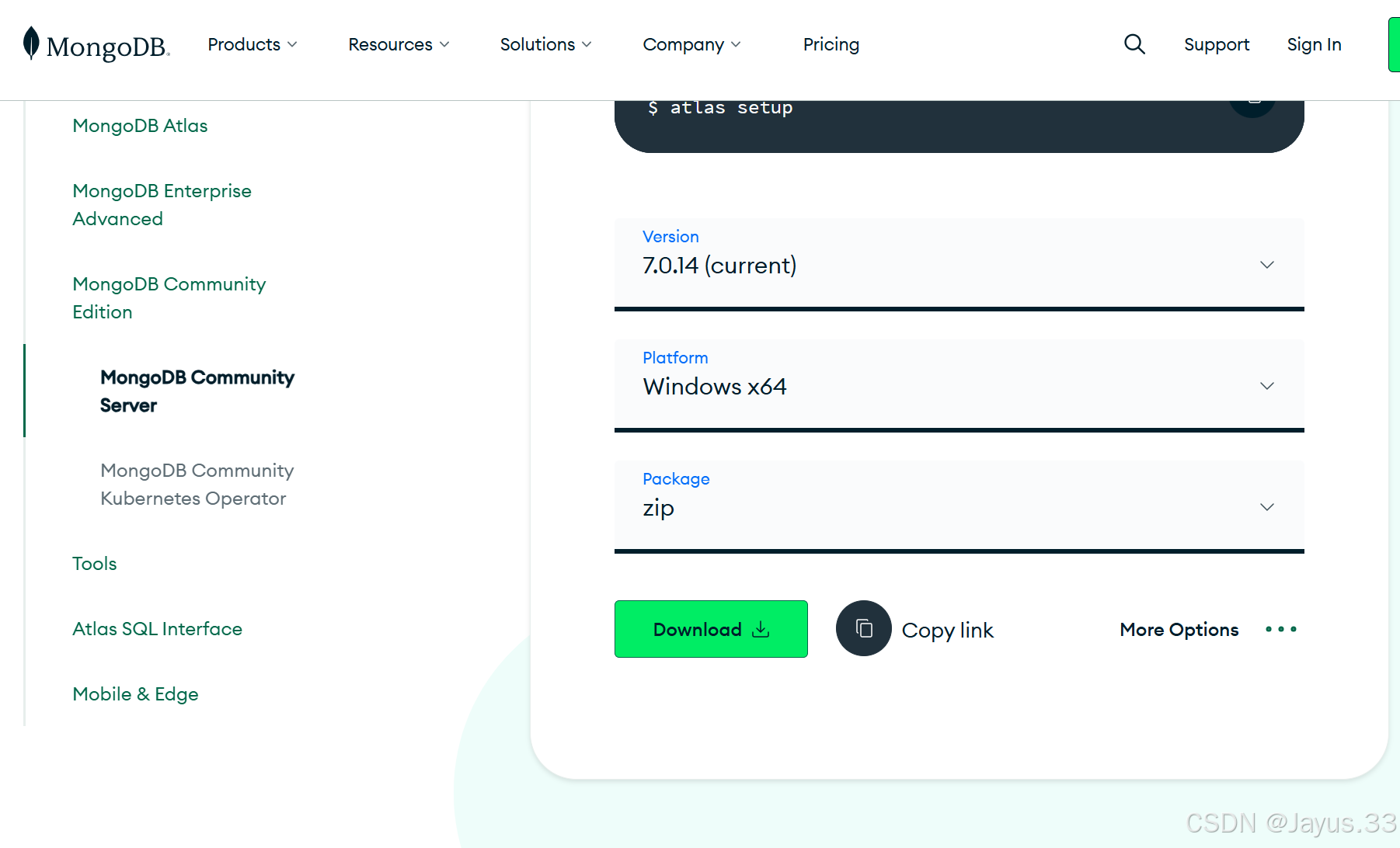The height and width of the screenshot is (848, 1400).
Task: Open the Version dropdown showing 7.0.14
Action: point(959,264)
